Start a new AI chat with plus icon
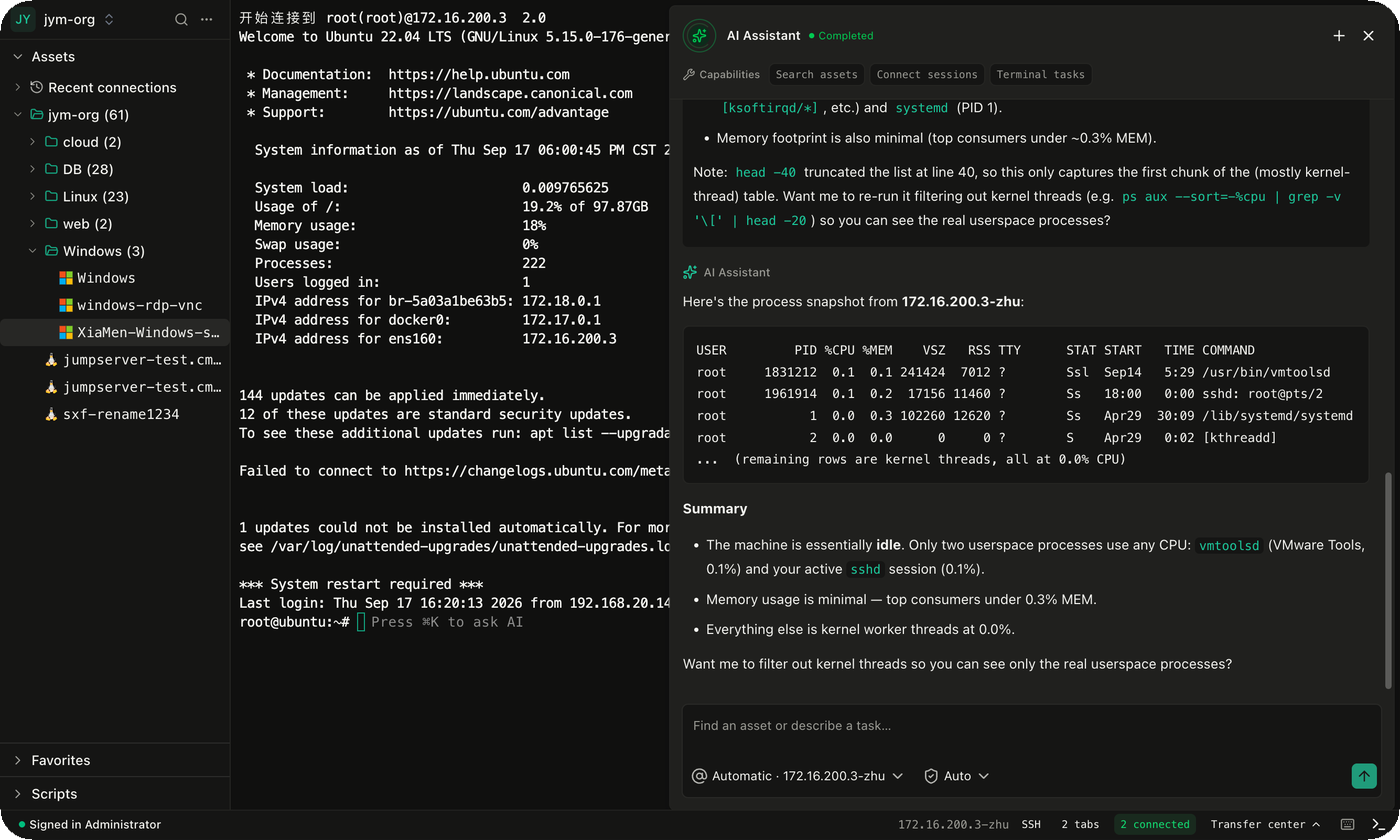The height and width of the screenshot is (840, 1400). (x=1339, y=35)
